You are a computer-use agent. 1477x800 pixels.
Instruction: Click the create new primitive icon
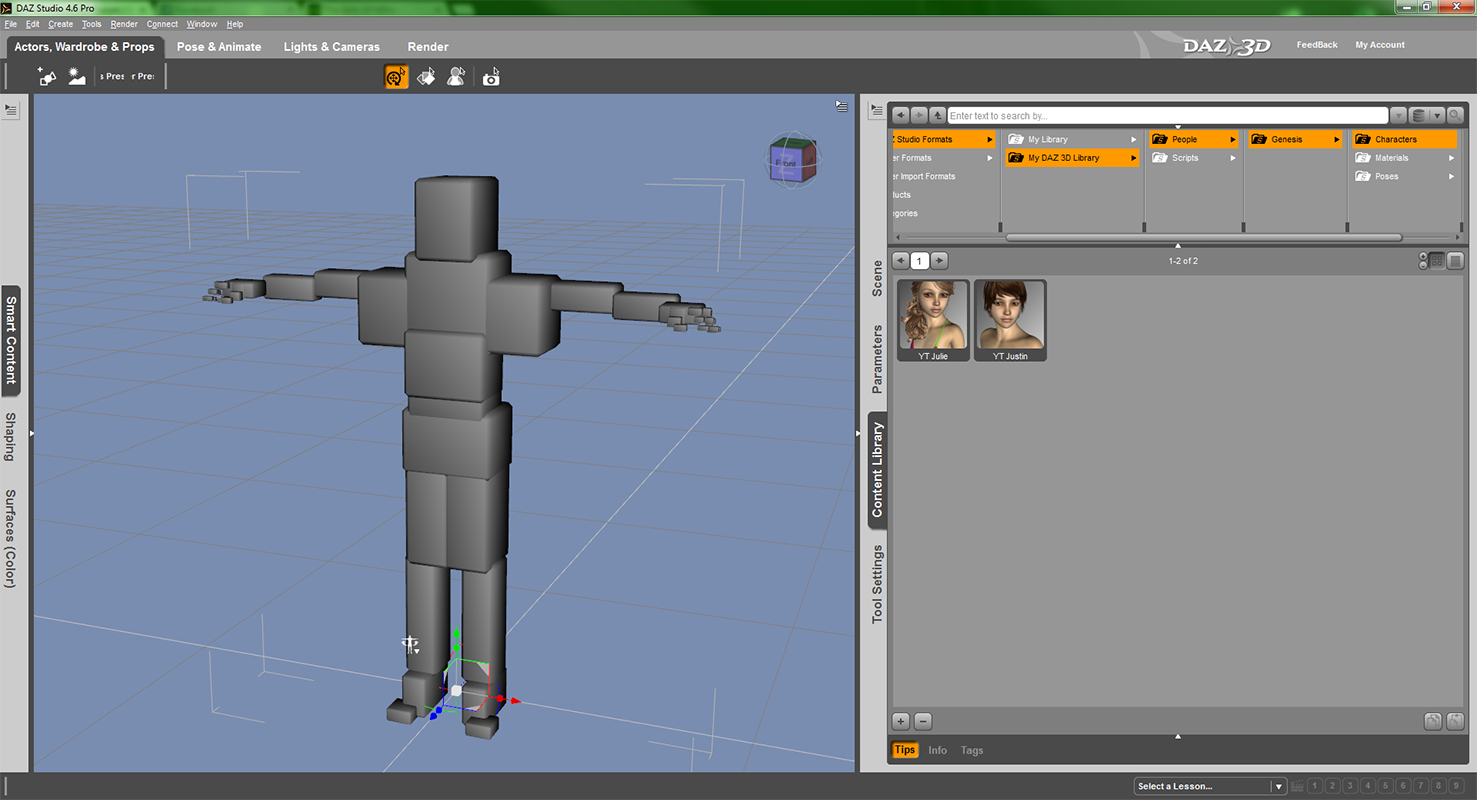click(47, 77)
